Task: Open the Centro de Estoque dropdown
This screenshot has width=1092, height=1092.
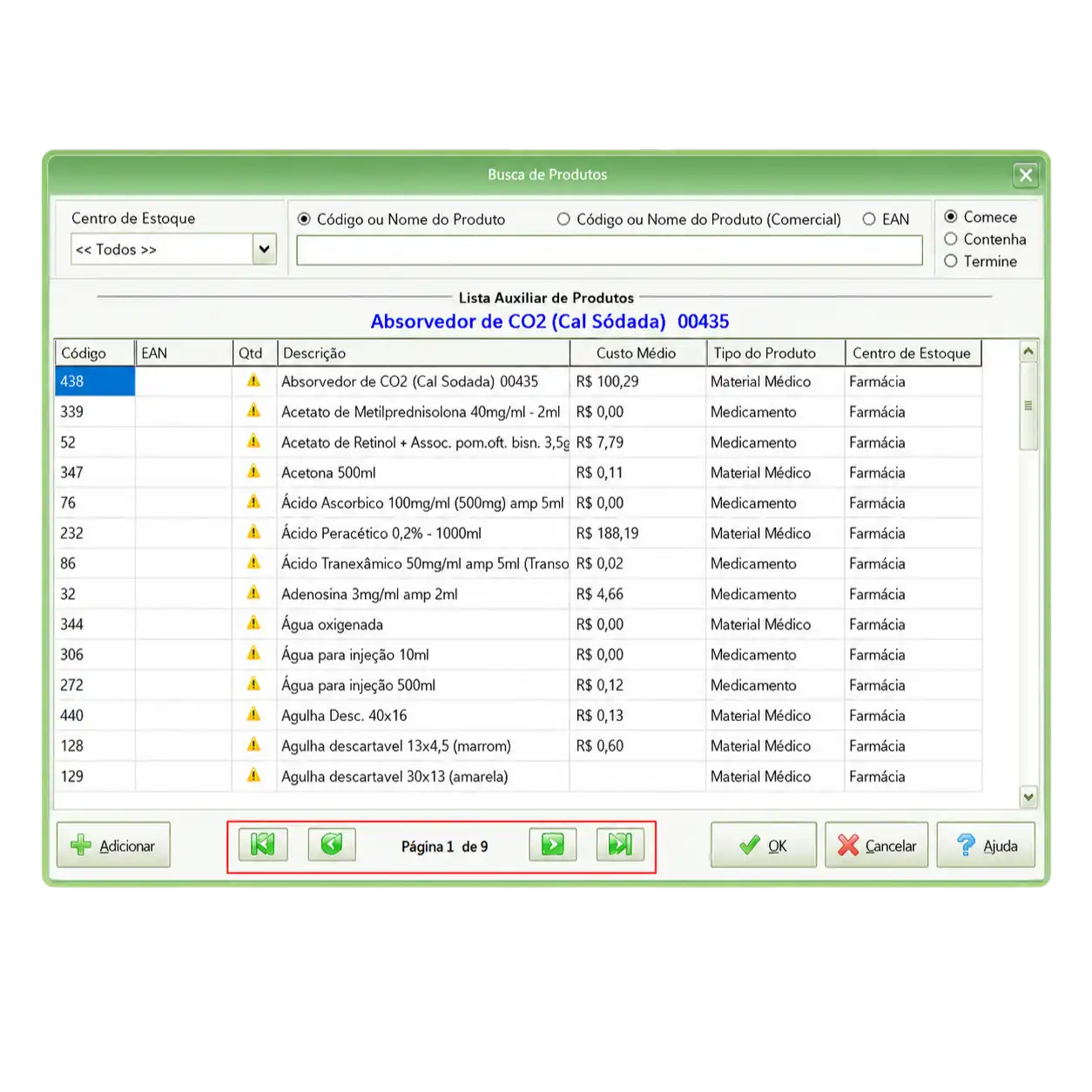Action: 264,249
